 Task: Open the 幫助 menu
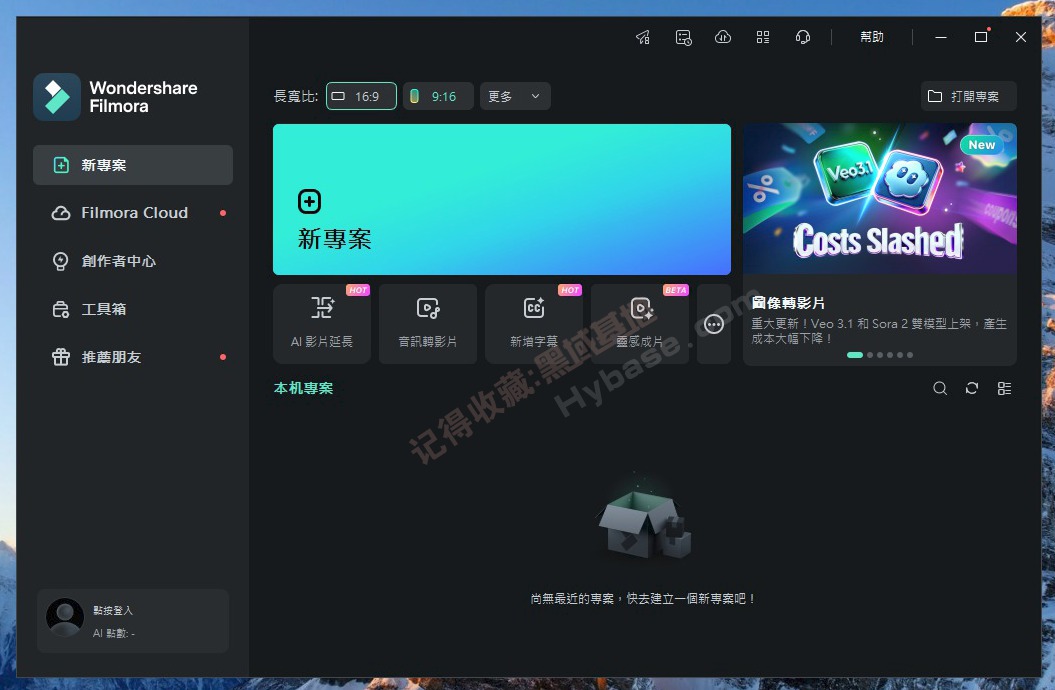(872, 37)
